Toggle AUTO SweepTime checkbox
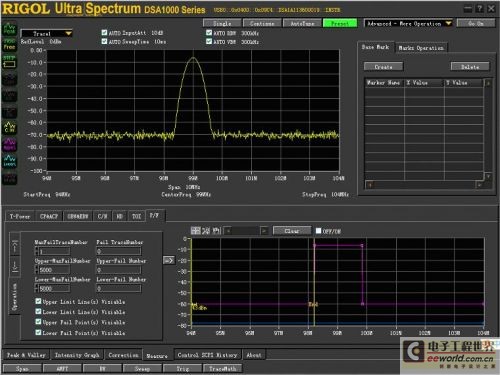Viewport: 500px width, 375px height. pyautogui.click(x=104, y=41)
